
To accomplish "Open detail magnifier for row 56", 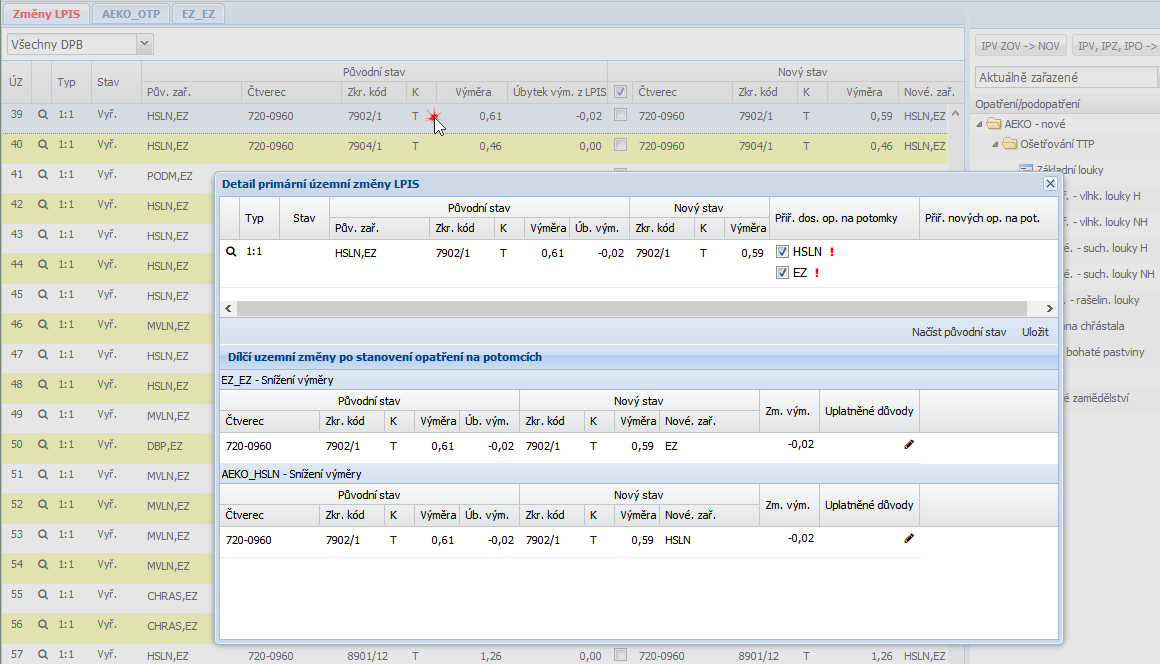I will [x=43, y=624].
